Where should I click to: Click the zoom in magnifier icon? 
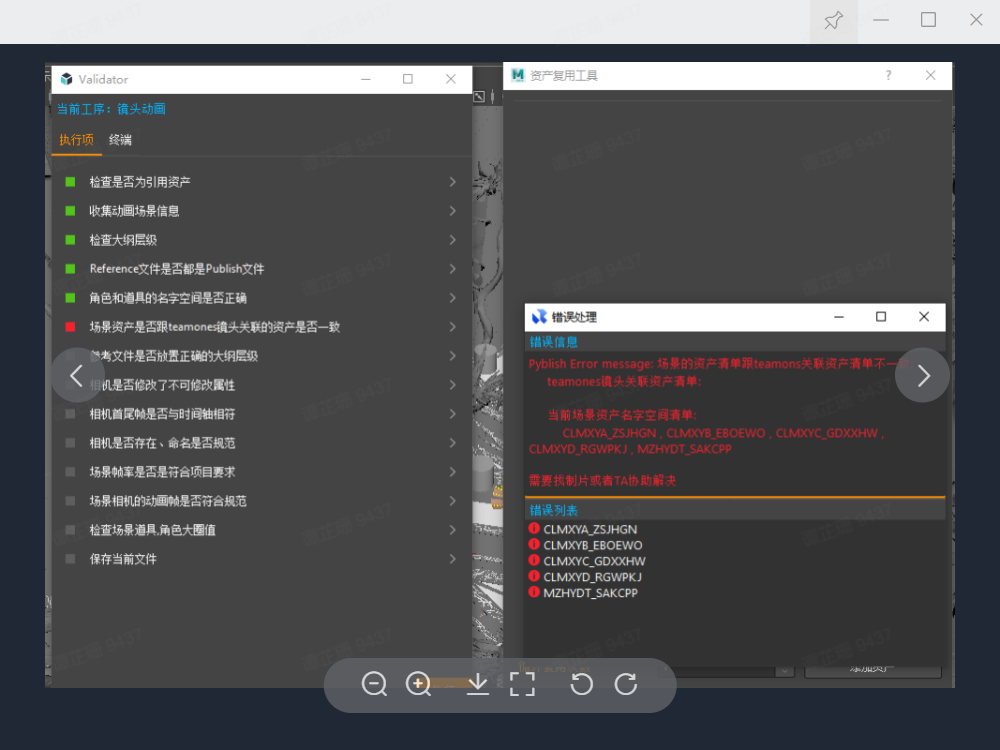418,684
